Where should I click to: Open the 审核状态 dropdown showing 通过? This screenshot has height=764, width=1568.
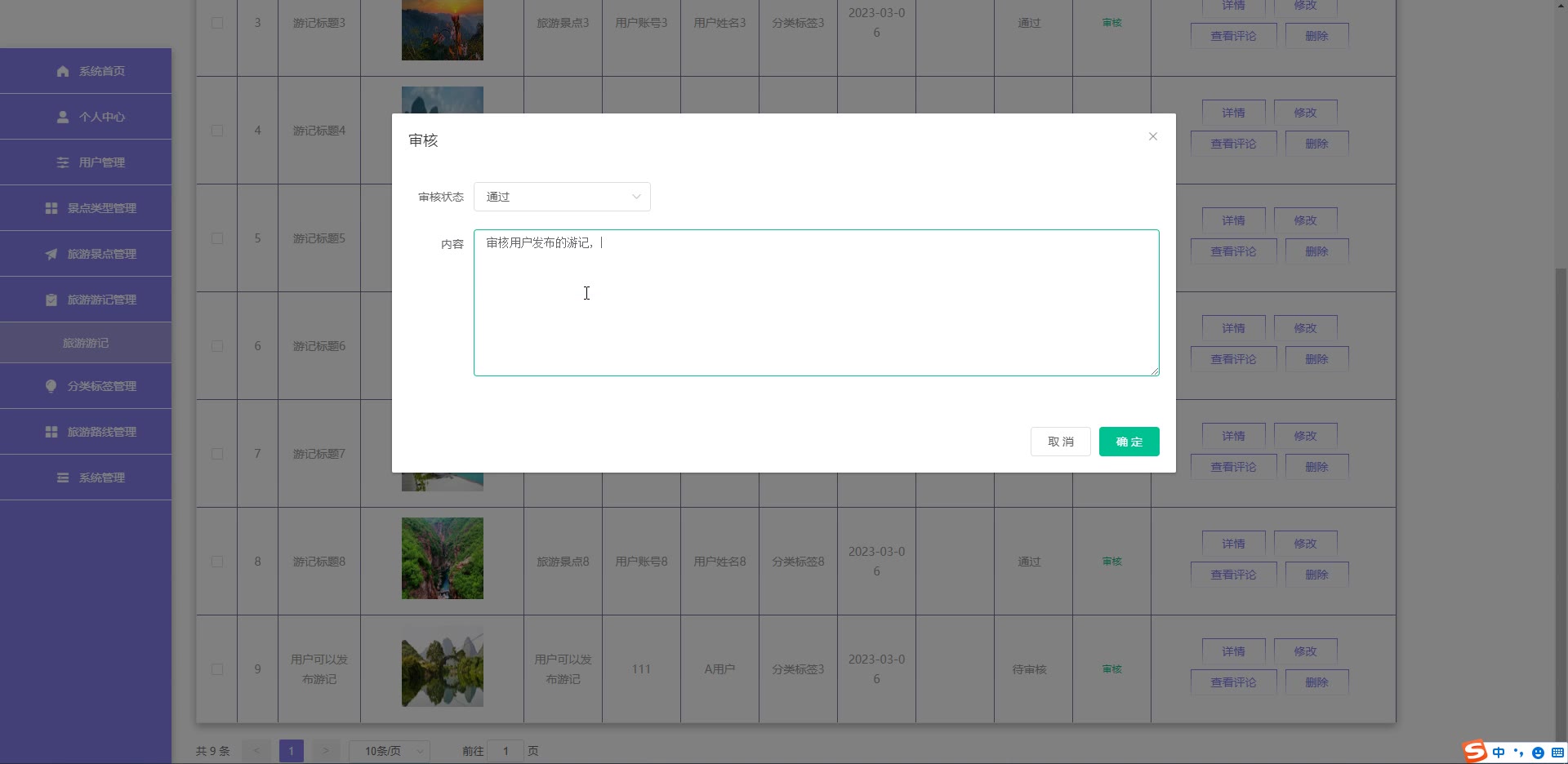(562, 197)
